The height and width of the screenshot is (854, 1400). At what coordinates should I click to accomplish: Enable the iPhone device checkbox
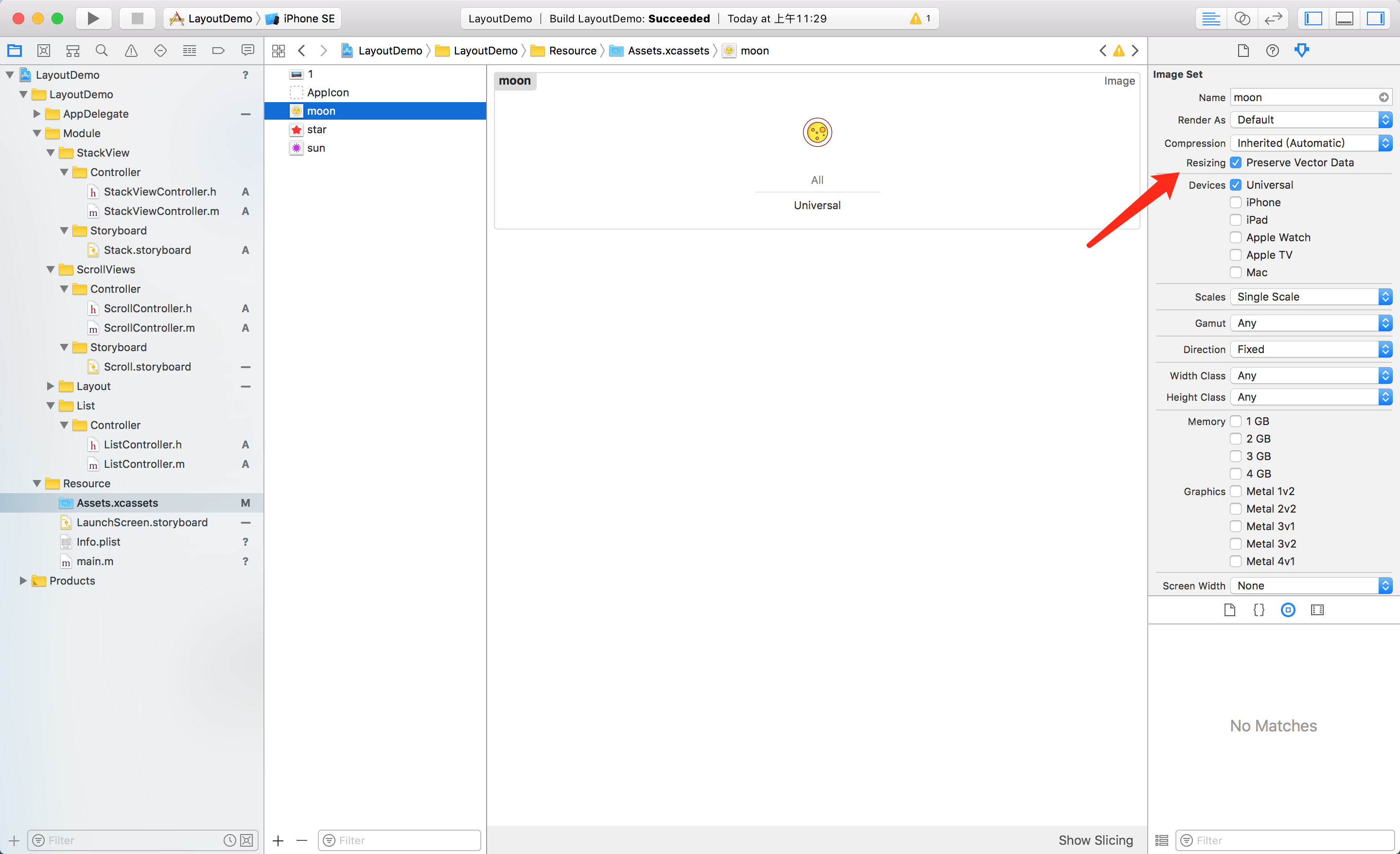point(1236,202)
